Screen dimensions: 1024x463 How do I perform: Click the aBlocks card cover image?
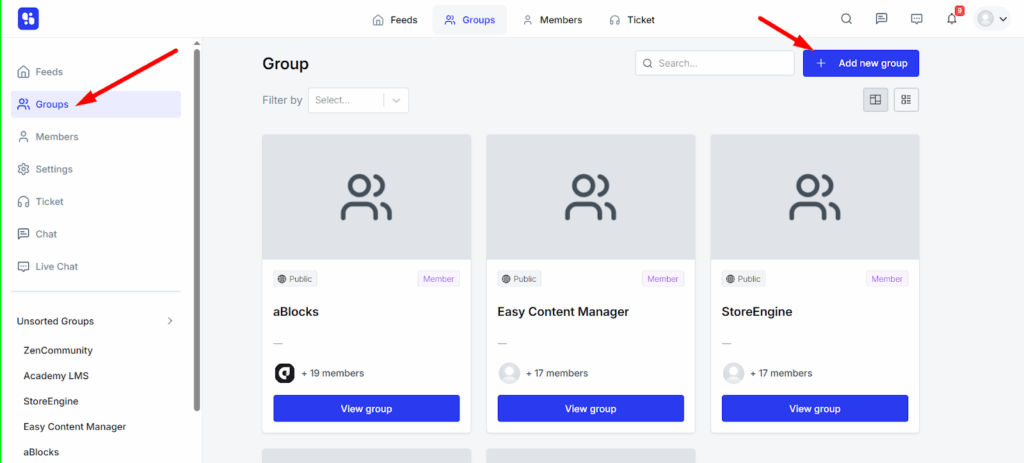[366, 197]
